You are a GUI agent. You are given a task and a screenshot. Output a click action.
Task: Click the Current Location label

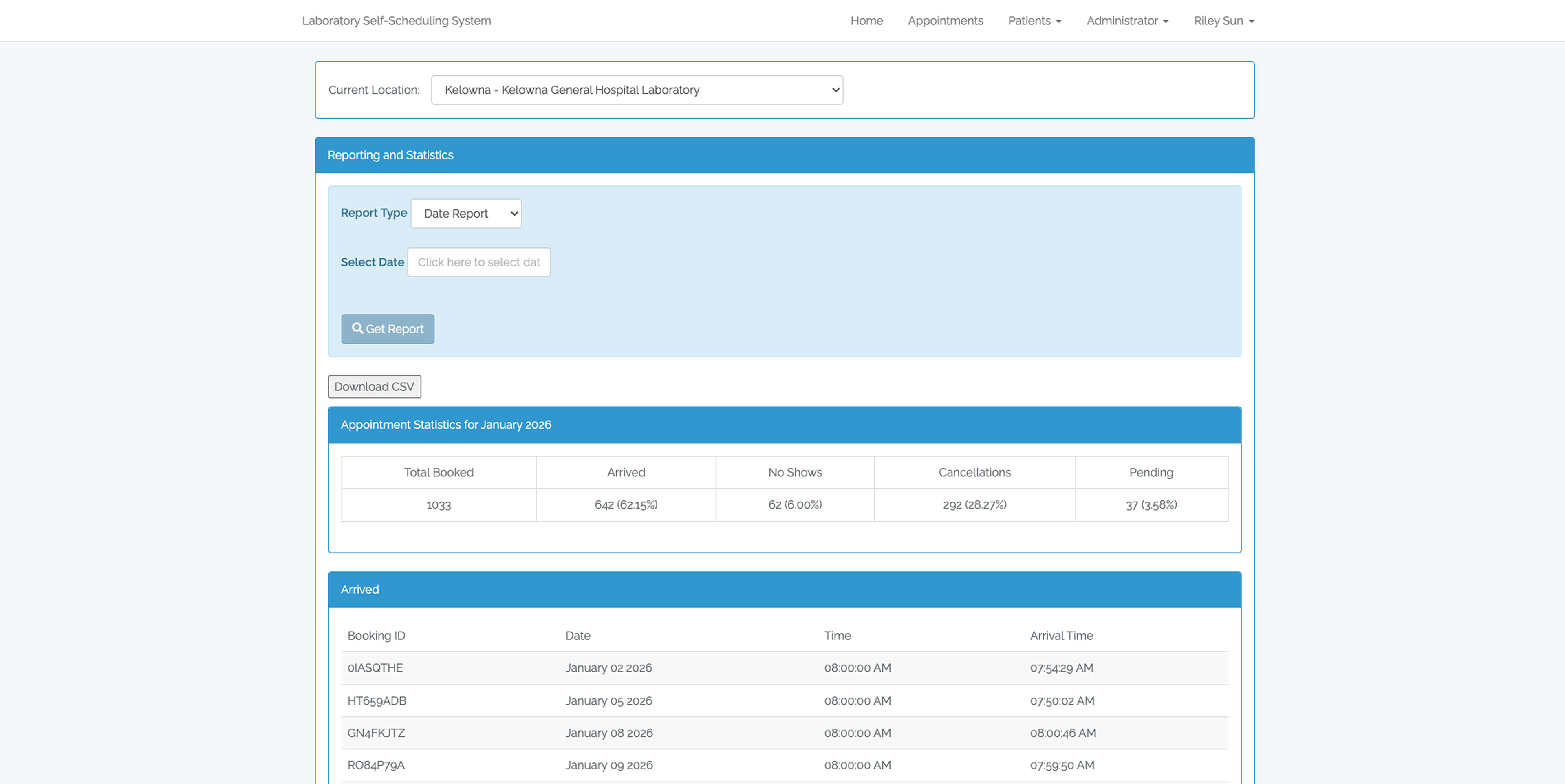coord(374,90)
